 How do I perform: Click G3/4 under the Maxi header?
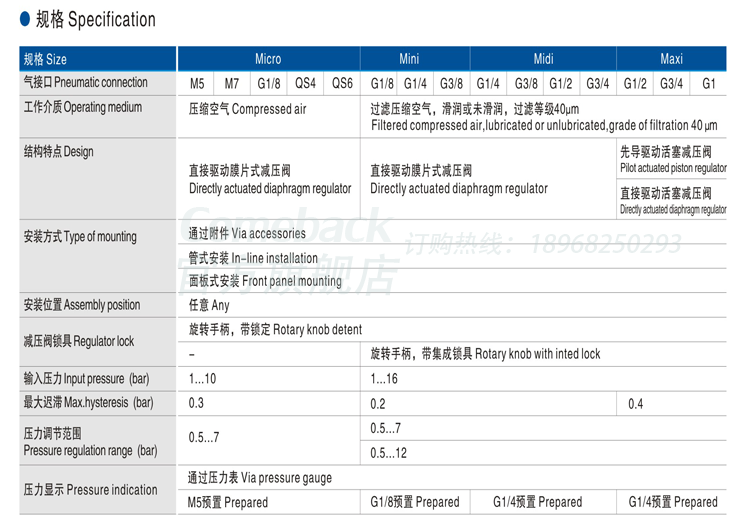[671, 84]
